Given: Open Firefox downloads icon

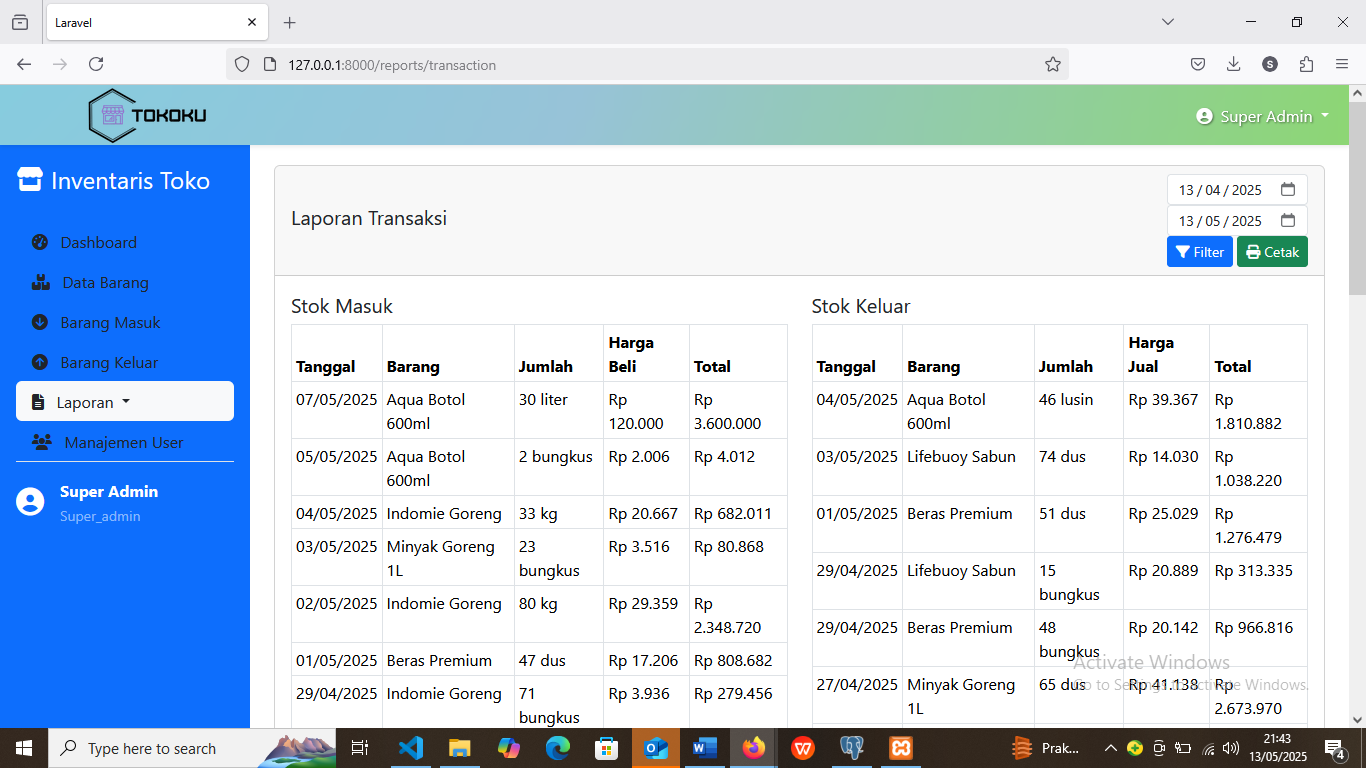Looking at the screenshot, I should pyautogui.click(x=1233, y=64).
